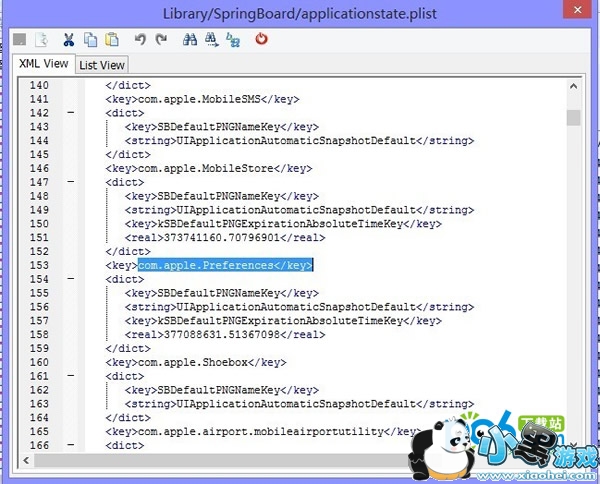This screenshot has height=484, width=600.
Task: Switch to XML View tab
Action: [x=44, y=64]
